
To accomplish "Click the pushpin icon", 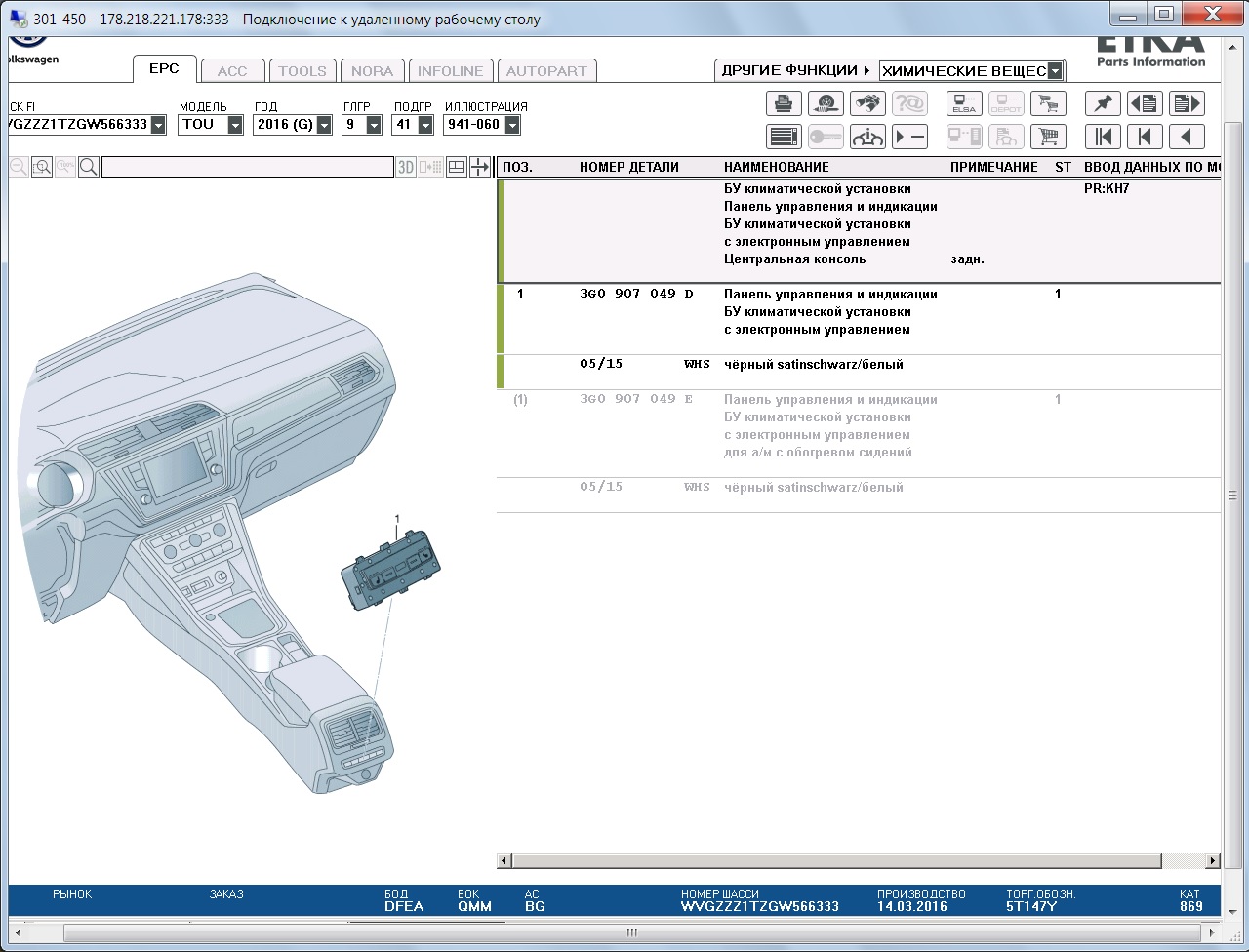I will 1103,103.
